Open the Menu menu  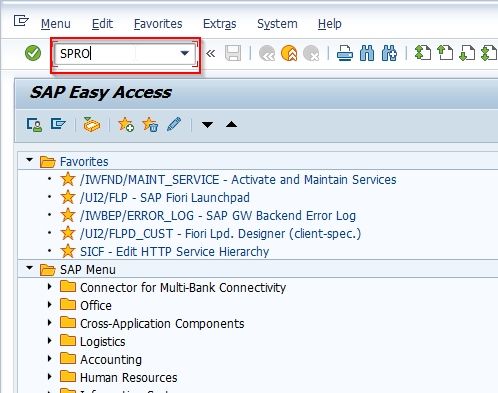click(x=56, y=24)
